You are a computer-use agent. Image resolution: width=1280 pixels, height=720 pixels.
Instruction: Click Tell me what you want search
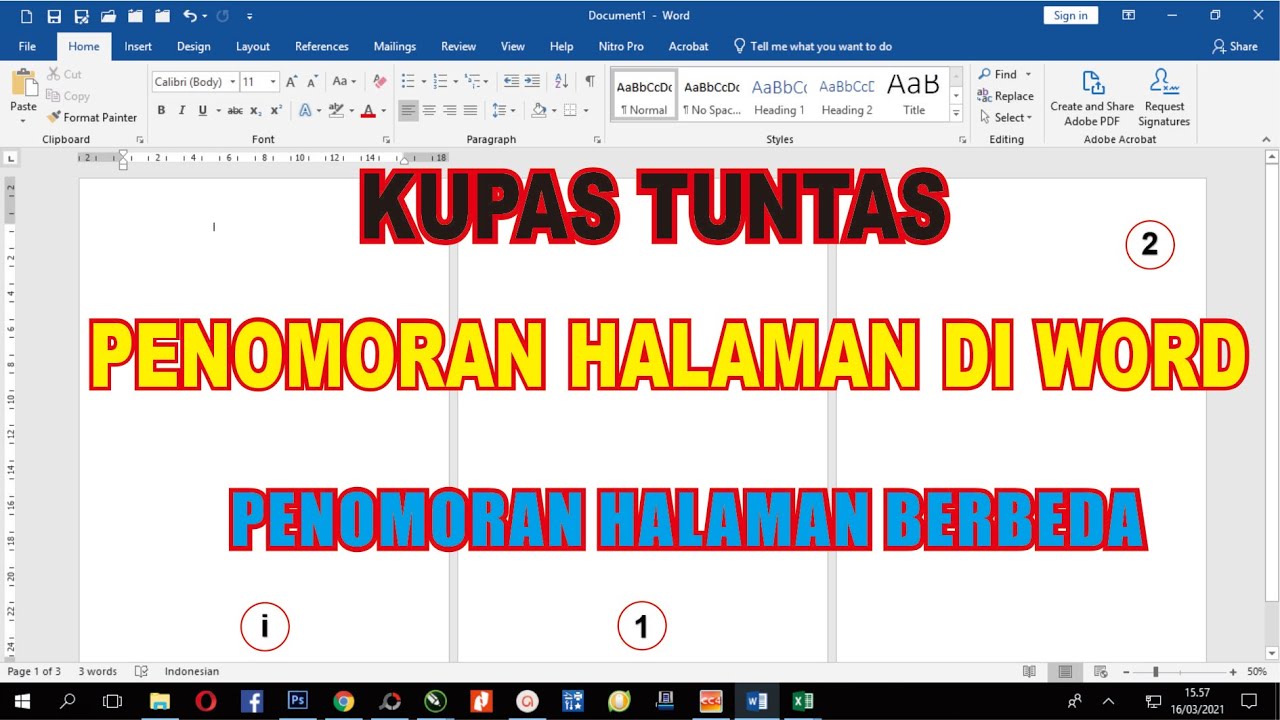813,46
